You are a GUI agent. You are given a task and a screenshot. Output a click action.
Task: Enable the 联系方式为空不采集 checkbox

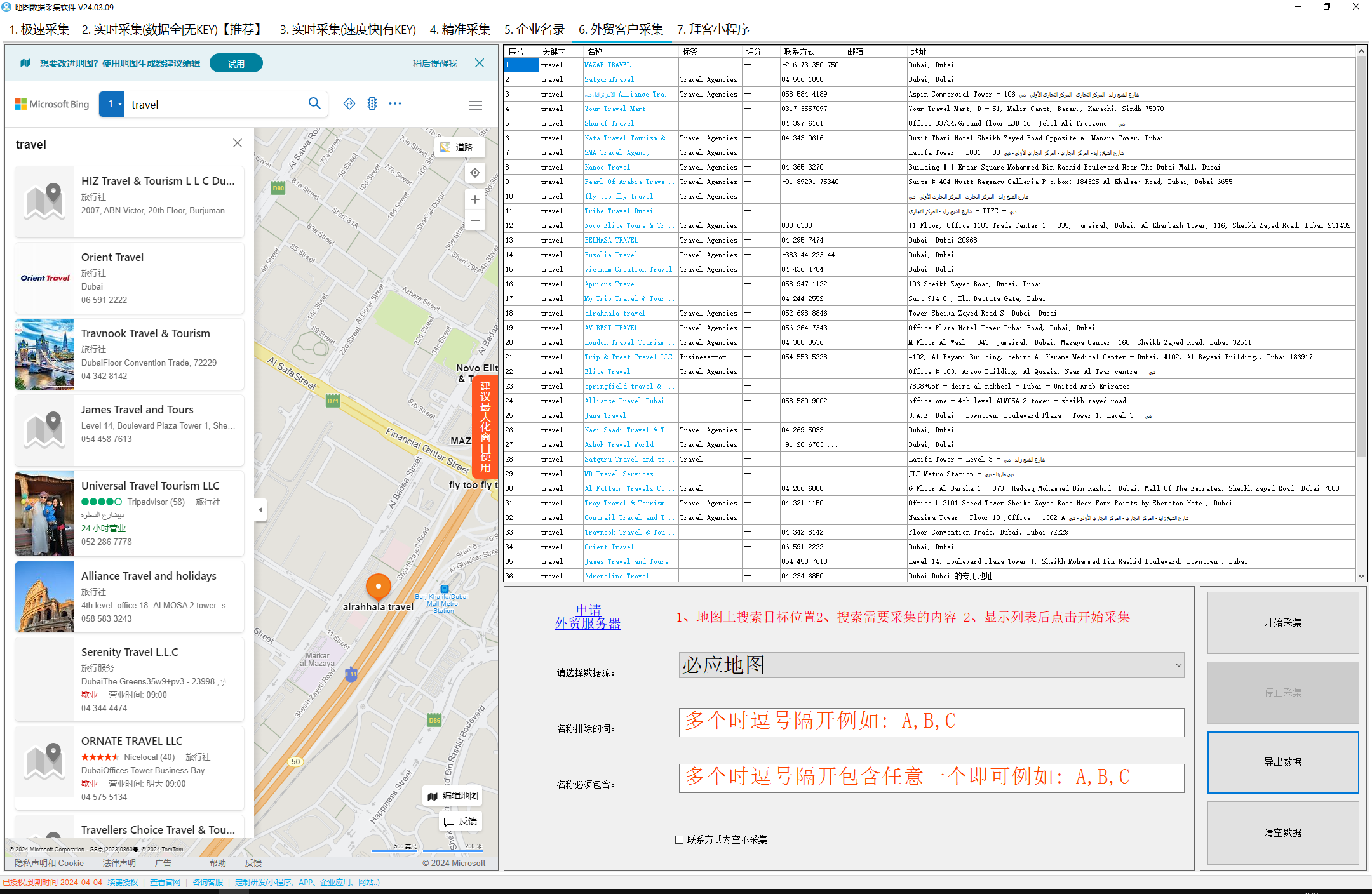point(680,839)
